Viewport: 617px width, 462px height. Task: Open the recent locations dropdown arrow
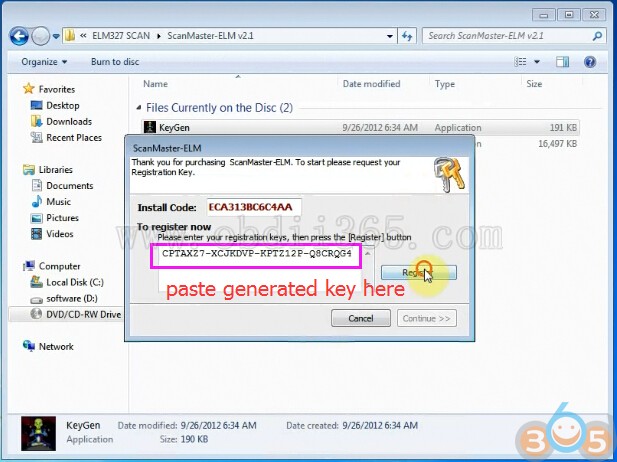tap(56, 37)
